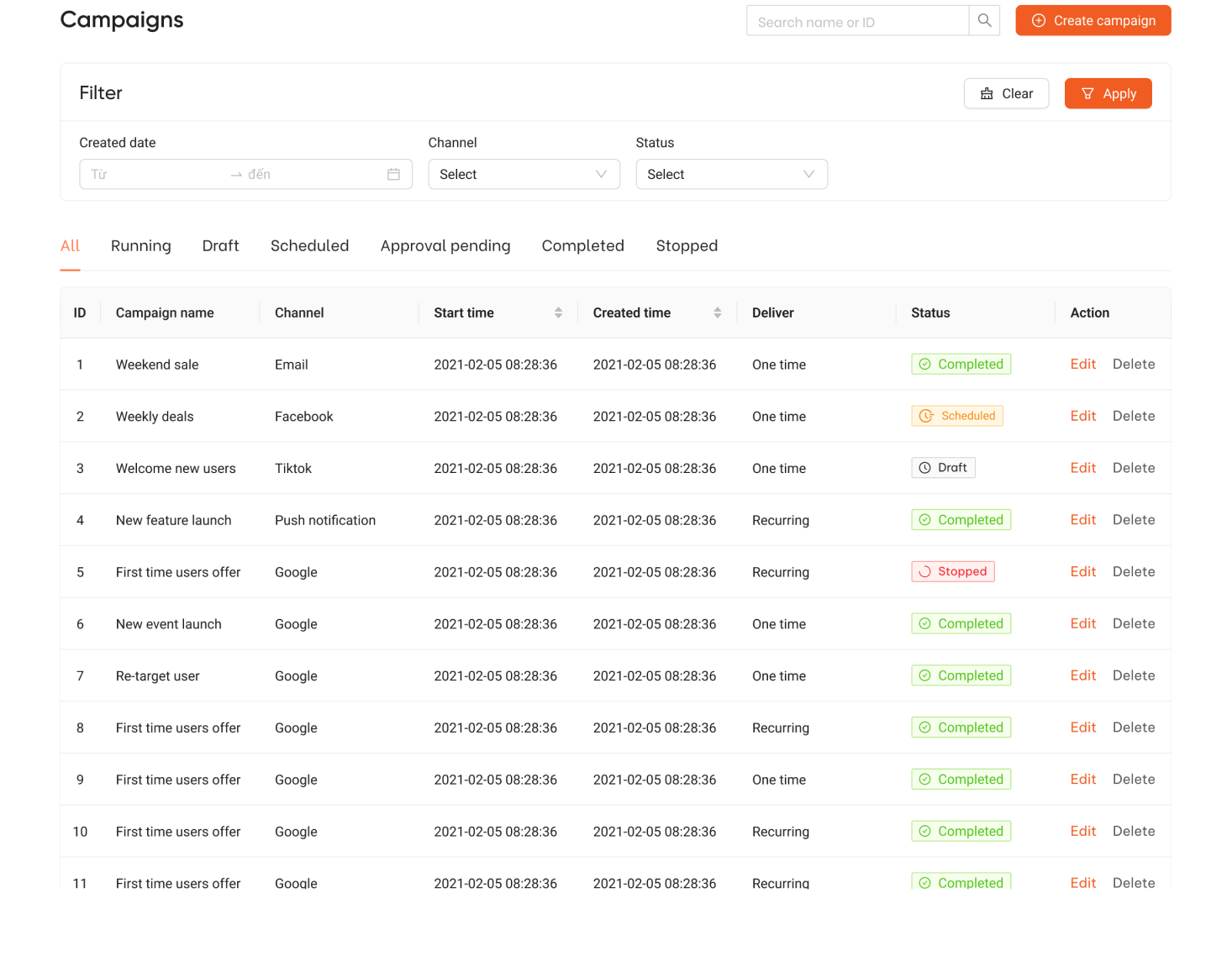Delete the New feature launch campaign
Viewport: 1232px width, 956px height.
[x=1134, y=520]
